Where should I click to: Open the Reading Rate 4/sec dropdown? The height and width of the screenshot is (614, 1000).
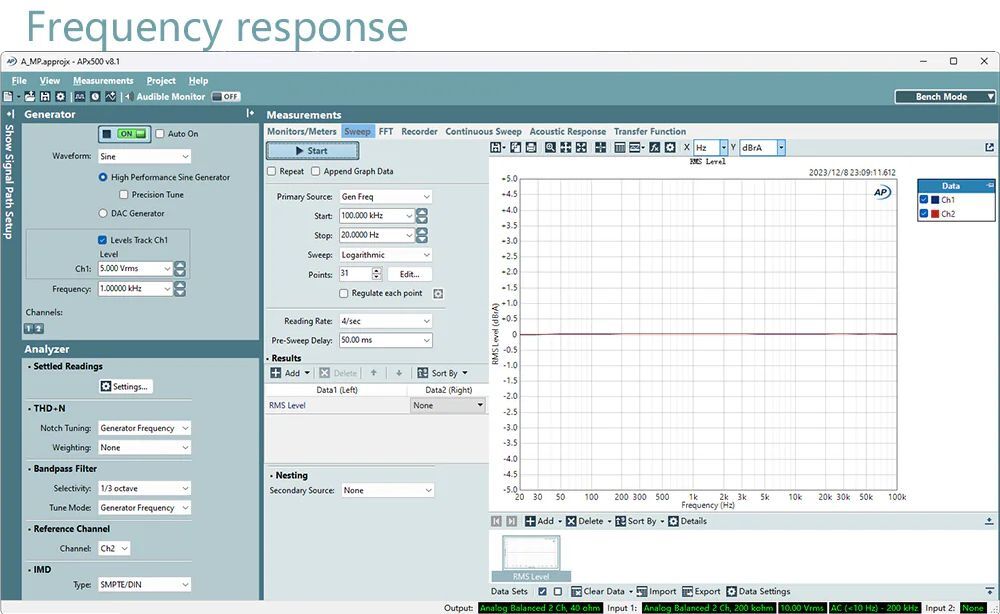(x=386, y=321)
